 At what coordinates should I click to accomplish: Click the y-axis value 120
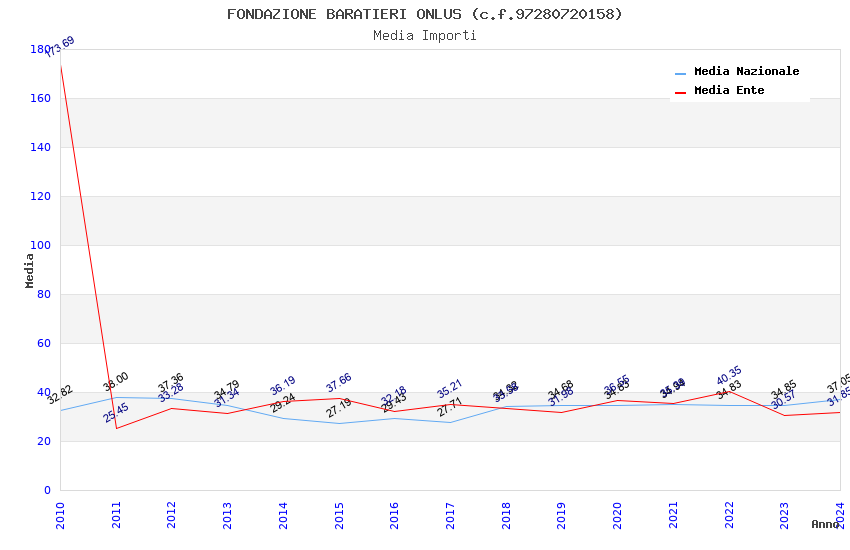pyautogui.click(x=41, y=197)
